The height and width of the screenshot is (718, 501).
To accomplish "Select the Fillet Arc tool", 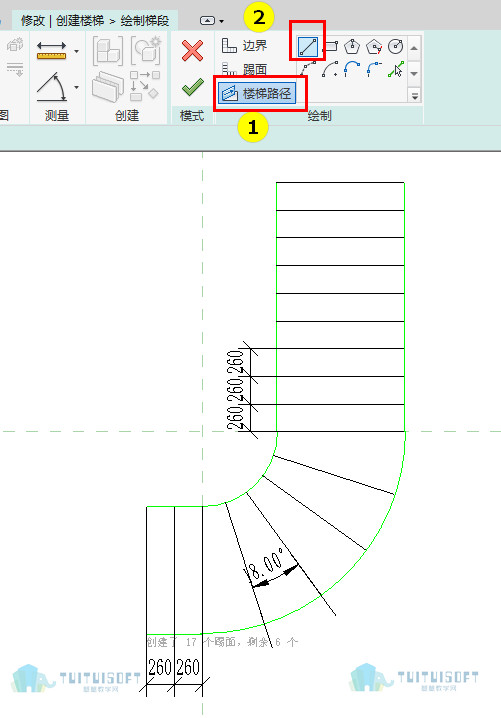I will [x=374, y=69].
